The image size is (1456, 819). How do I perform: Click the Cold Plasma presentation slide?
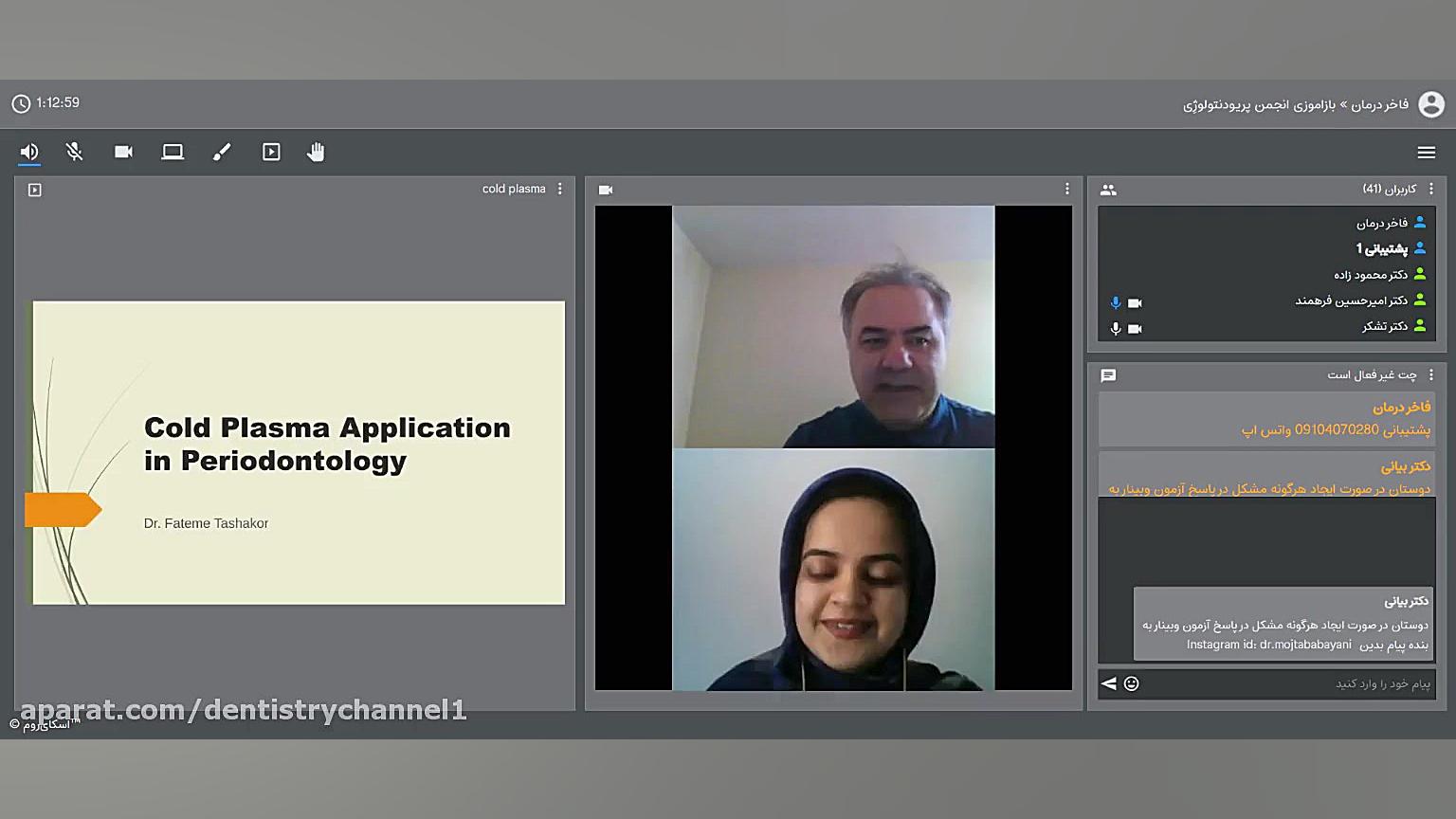pyautogui.click(x=299, y=452)
